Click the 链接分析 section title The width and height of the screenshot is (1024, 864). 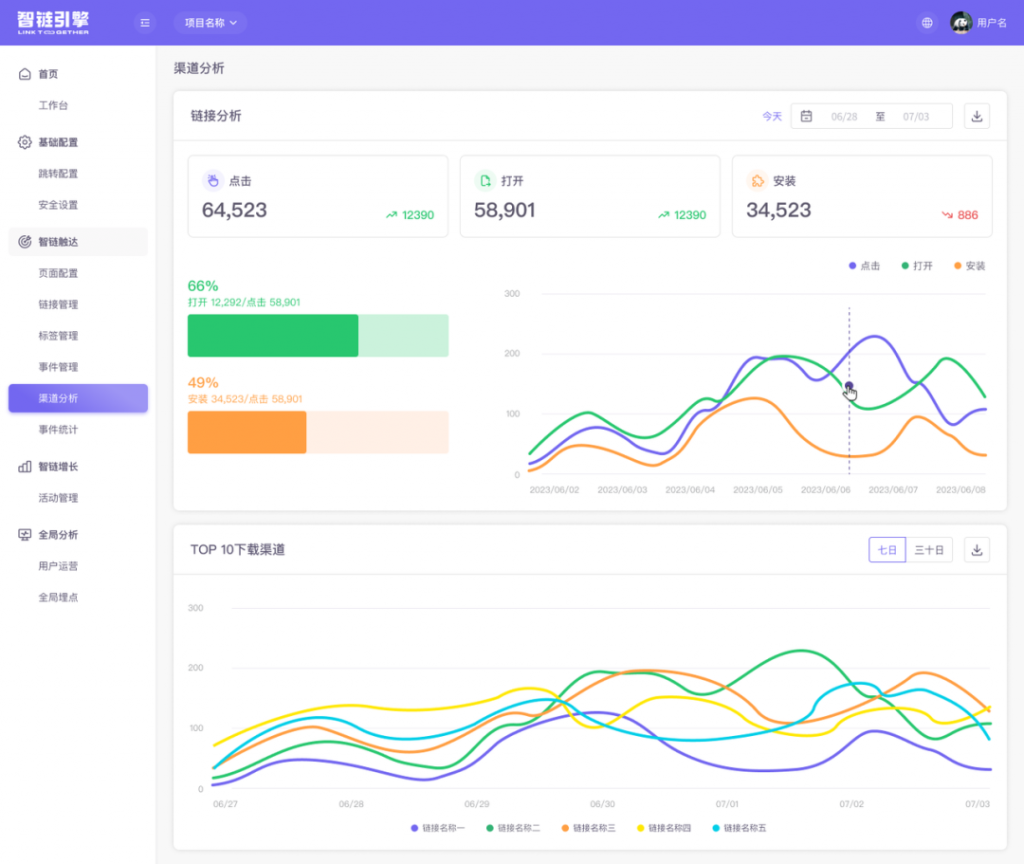216,116
